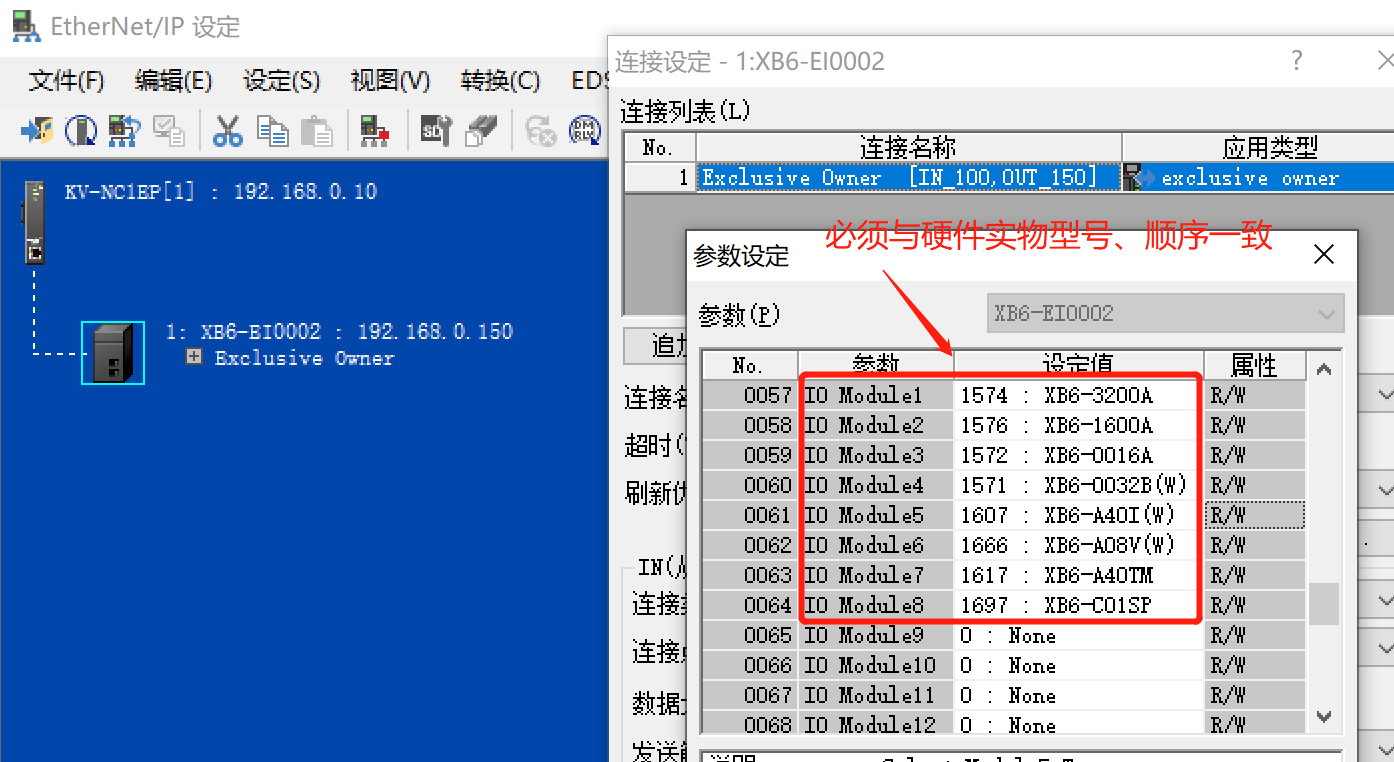Click row number 0064 in parameter table
This screenshot has width=1394, height=762.
click(750, 605)
